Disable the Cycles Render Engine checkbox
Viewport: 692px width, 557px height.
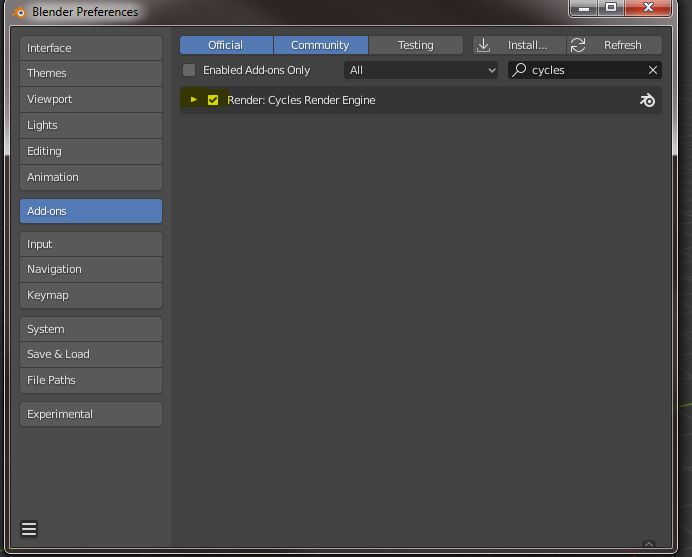[x=213, y=100]
